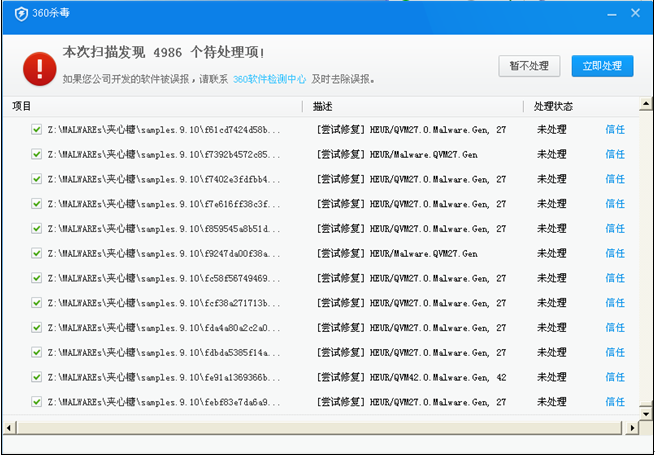The height and width of the screenshot is (457, 655).
Task: Click the HEUR/Malware.QVM27.Gen description for f9247da00f38a
Action: coord(397,254)
